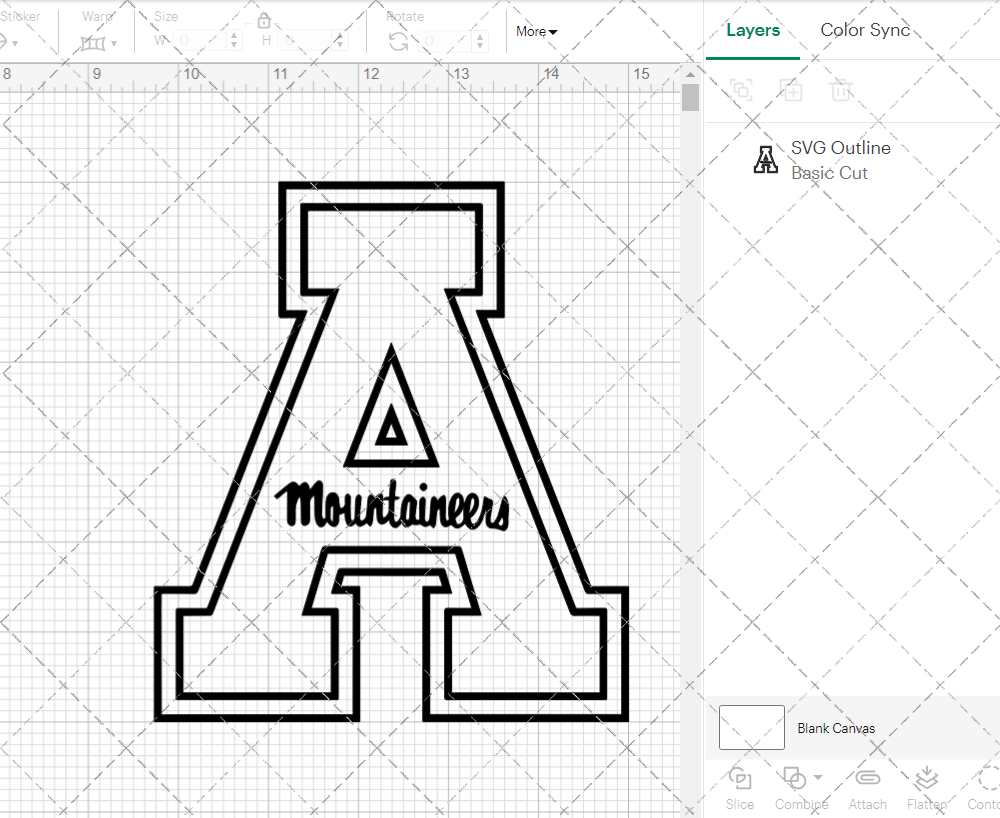Click the Blank Canvas color swatch

tap(751, 728)
